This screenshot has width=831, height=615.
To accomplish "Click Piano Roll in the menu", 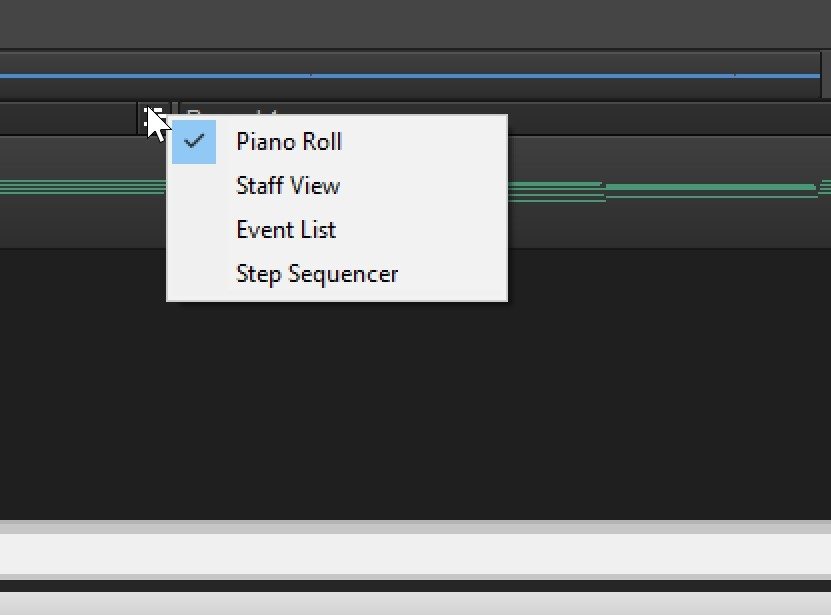I will pos(288,141).
